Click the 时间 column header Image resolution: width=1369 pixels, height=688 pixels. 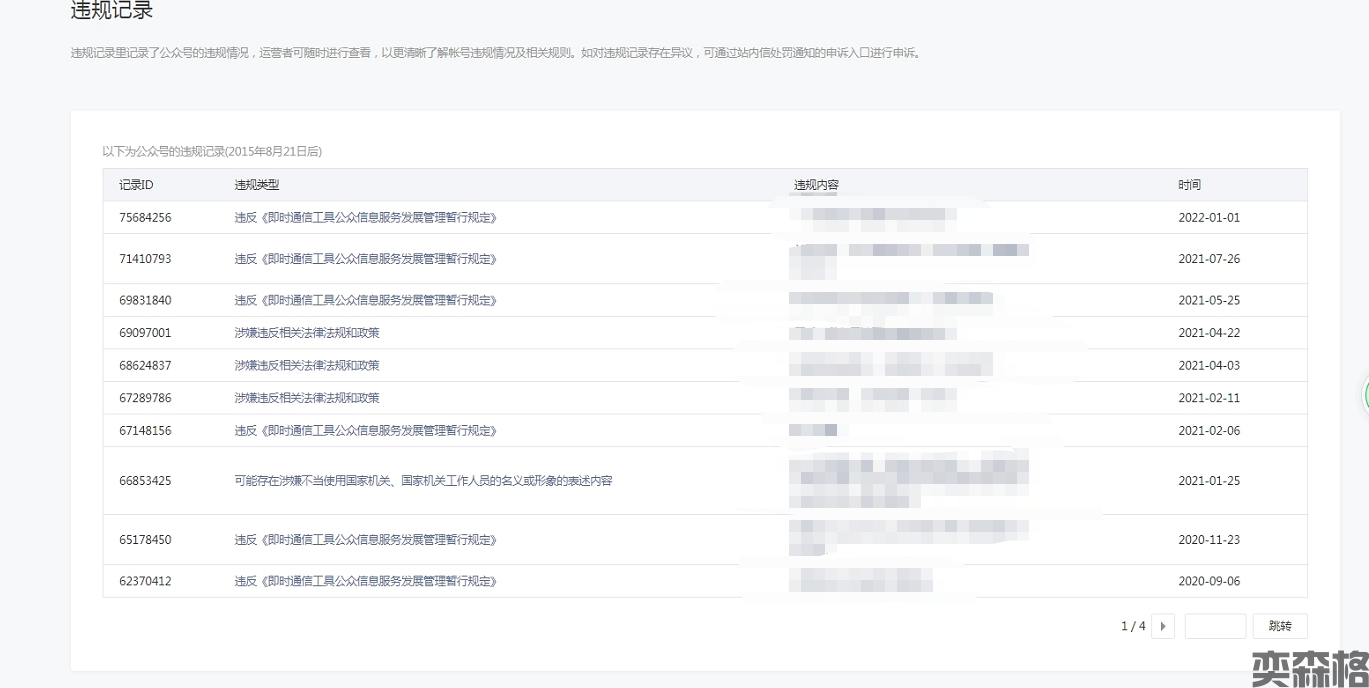pos(1189,185)
